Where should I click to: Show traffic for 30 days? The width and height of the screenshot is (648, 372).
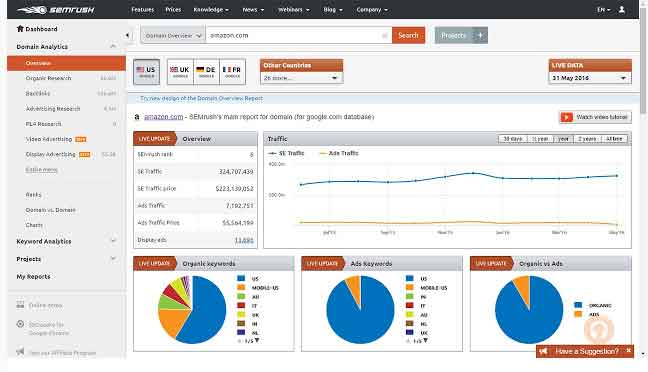[513, 139]
